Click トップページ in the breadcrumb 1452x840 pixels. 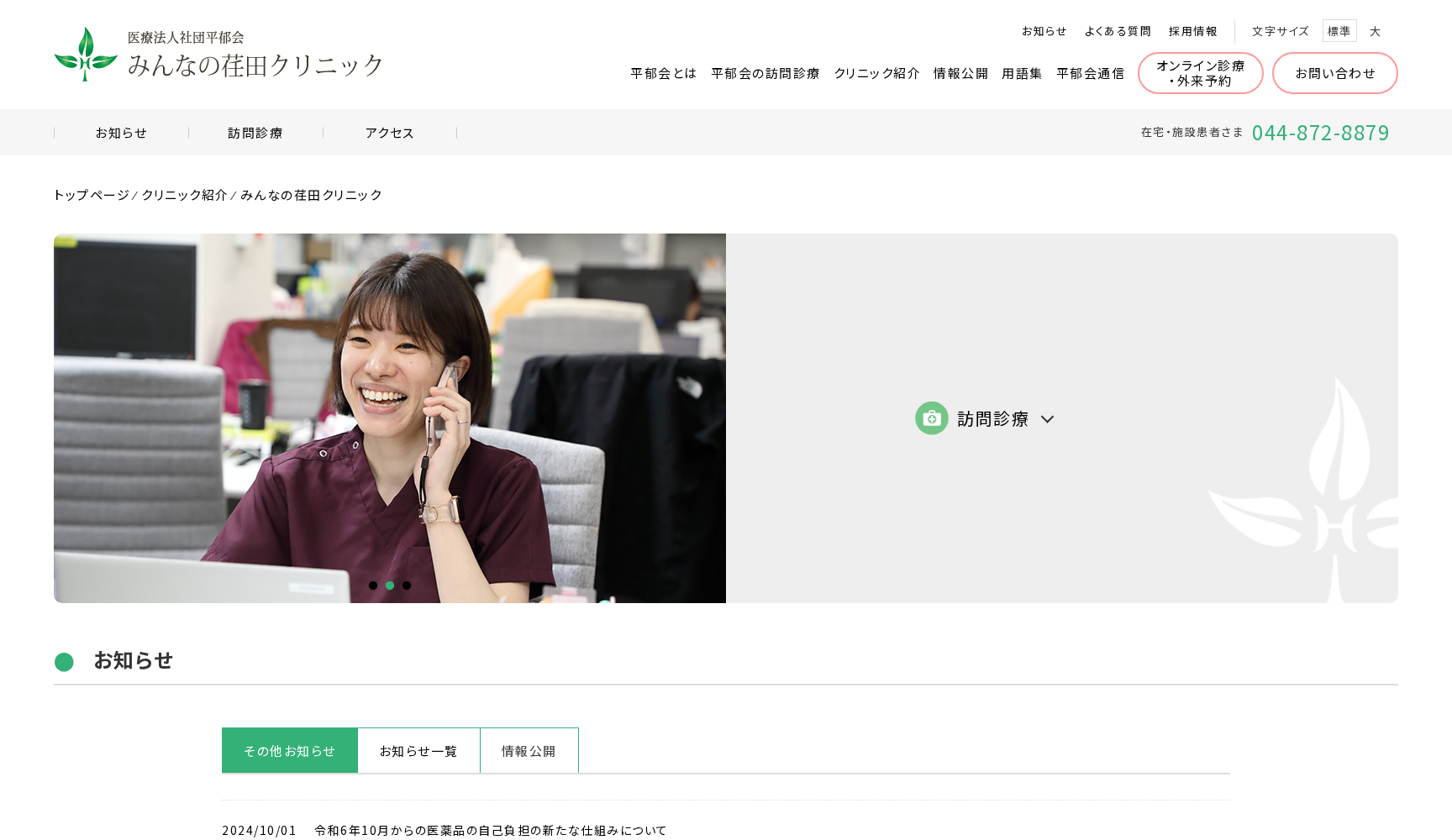click(89, 195)
